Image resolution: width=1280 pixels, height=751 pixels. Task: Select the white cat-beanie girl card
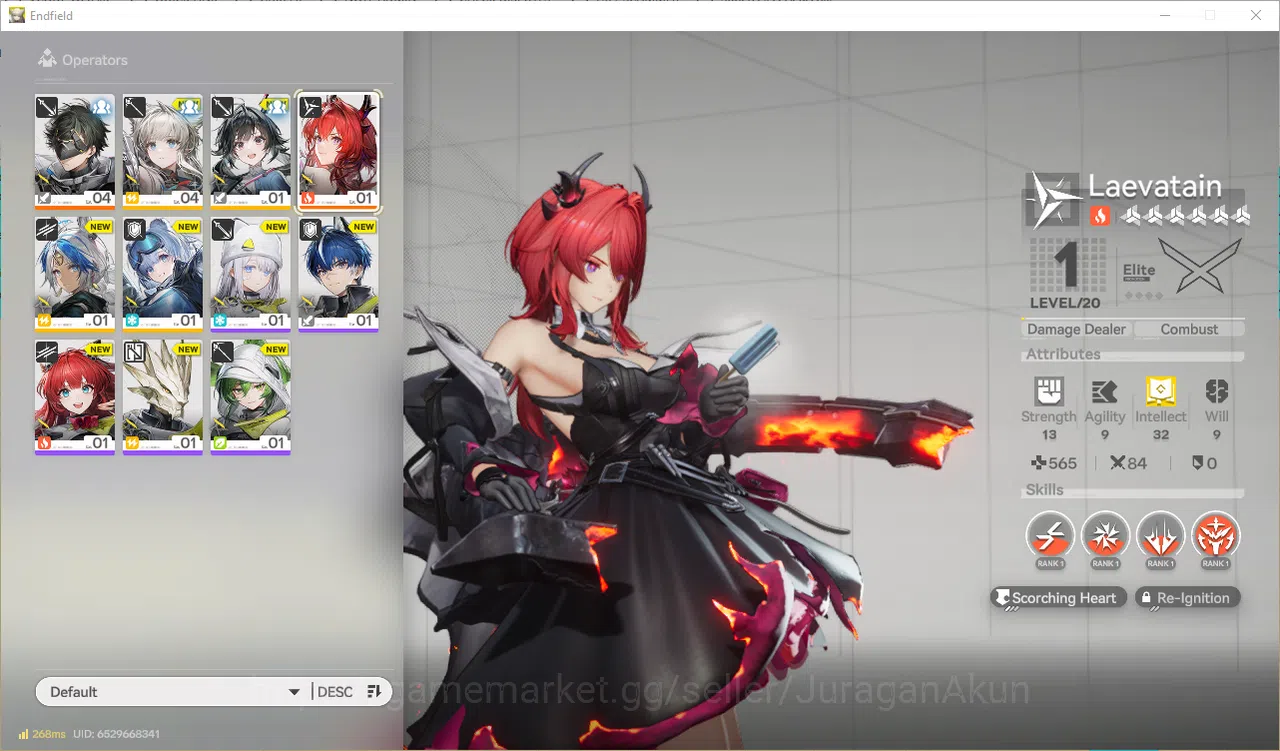(250, 275)
